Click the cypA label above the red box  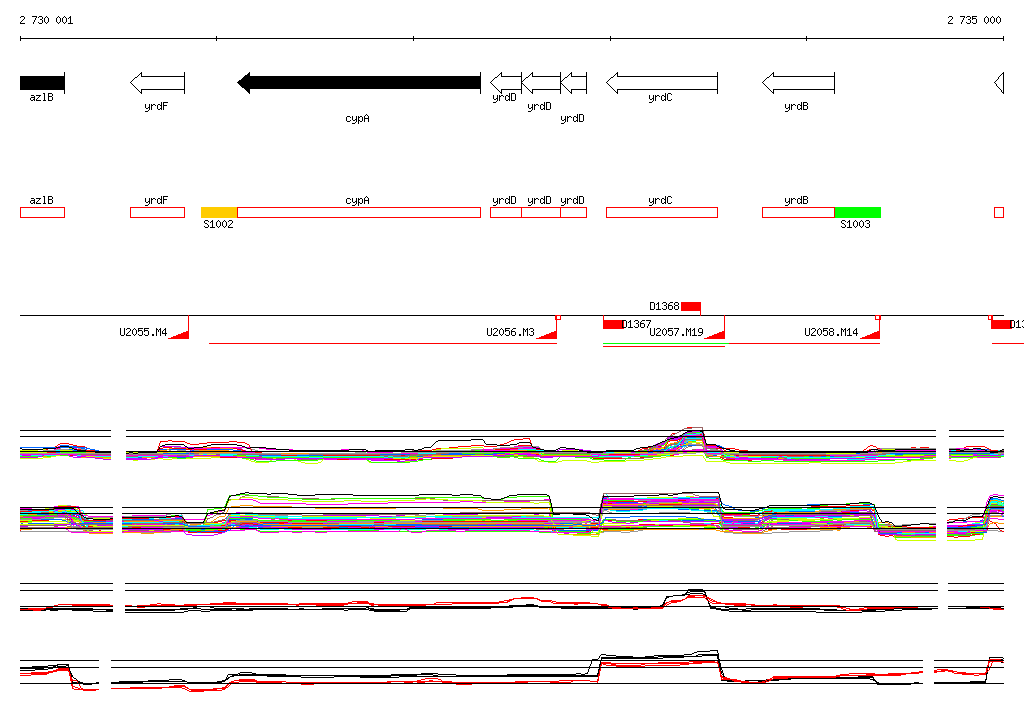357,201
